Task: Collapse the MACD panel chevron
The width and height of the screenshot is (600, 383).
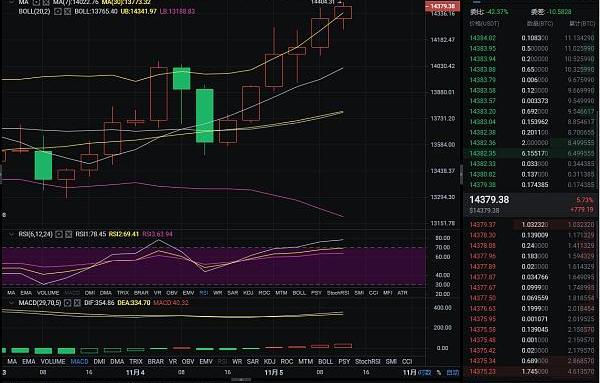Action: click(x=11, y=302)
